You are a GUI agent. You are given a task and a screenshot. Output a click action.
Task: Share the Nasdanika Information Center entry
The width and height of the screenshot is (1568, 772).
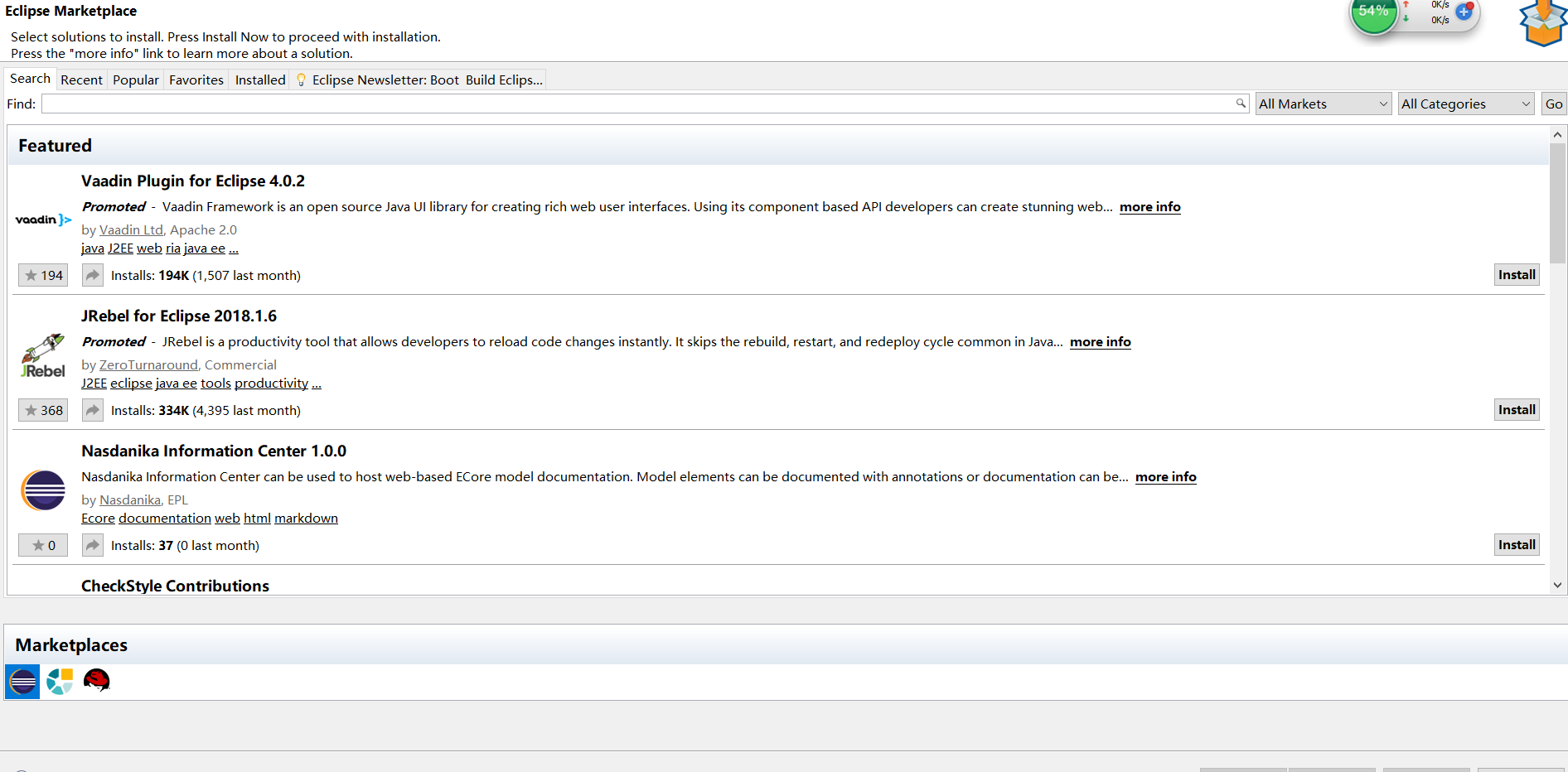[x=93, y=545]
